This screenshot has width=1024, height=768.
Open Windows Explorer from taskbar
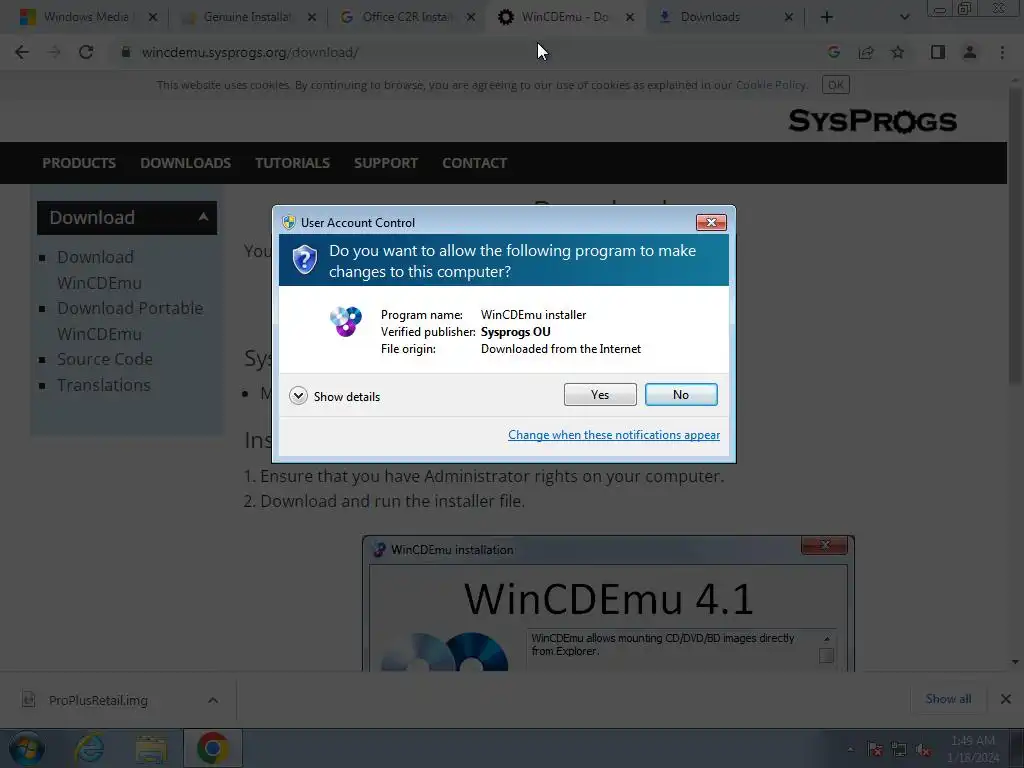151,748
